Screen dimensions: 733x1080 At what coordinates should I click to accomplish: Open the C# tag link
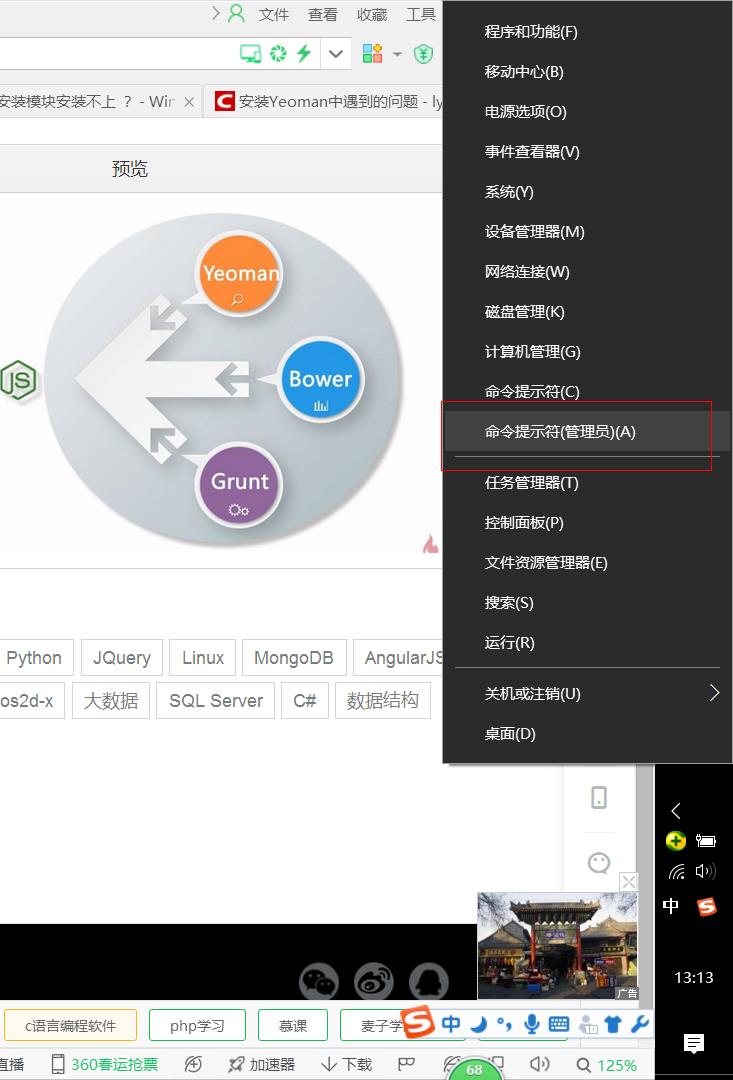point(304,700)
